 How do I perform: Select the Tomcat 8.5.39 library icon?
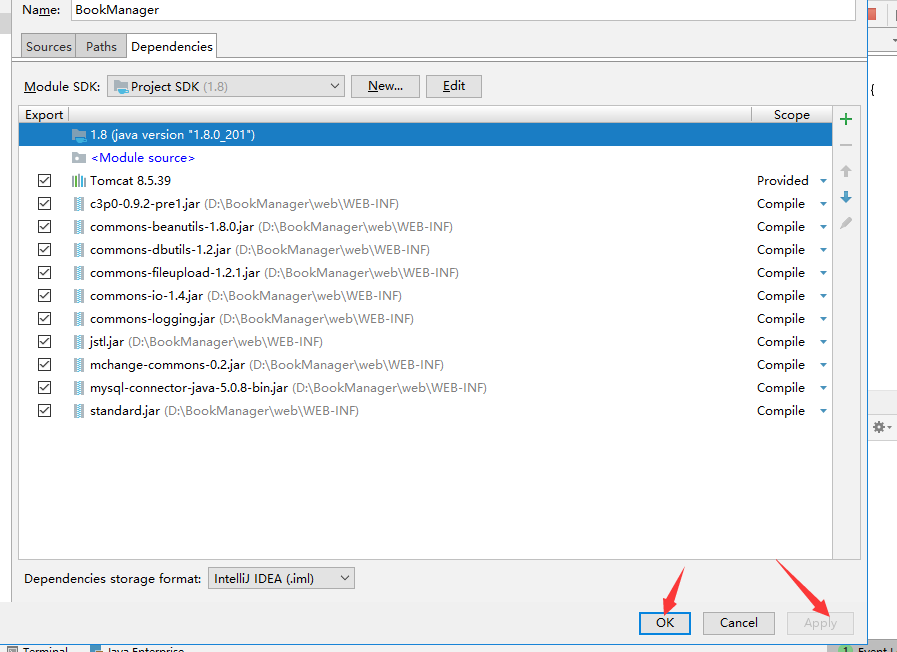click(79, 181)
